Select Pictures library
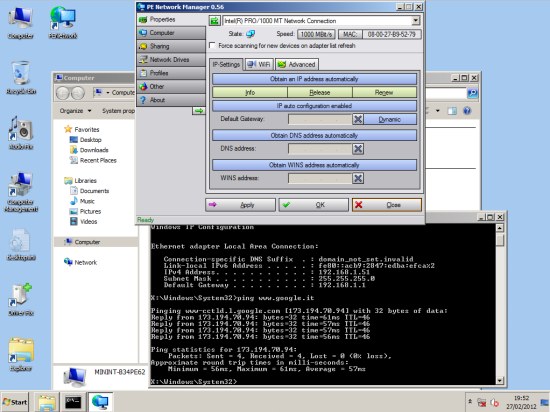The image size is (550, 412). coord(85,211)
